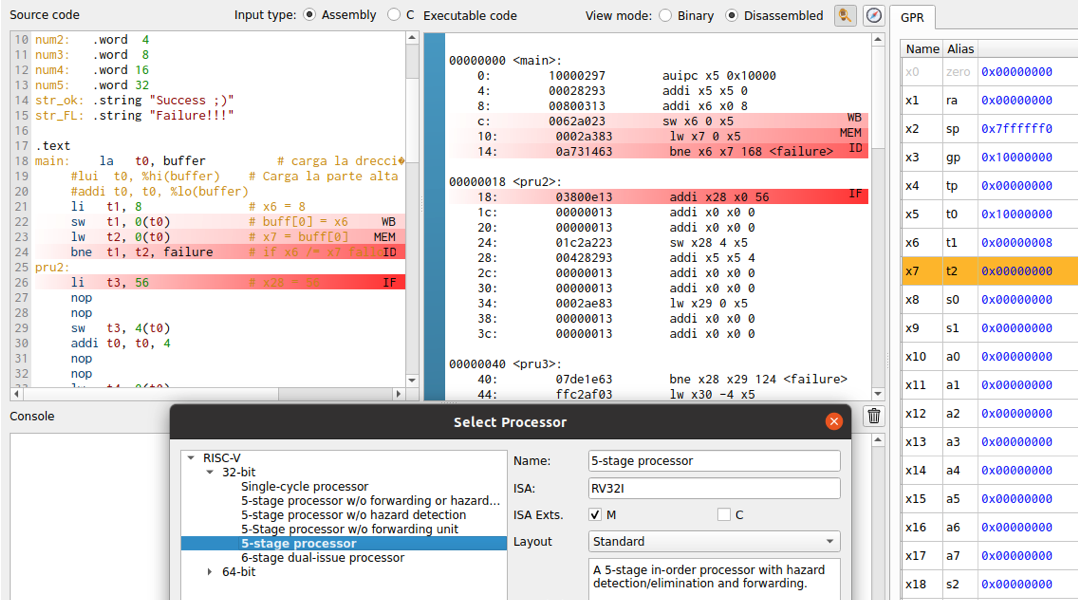Collapse the RISC-V tree node
The height and width of the screenshot is (600, 1078).
[191, 458]
